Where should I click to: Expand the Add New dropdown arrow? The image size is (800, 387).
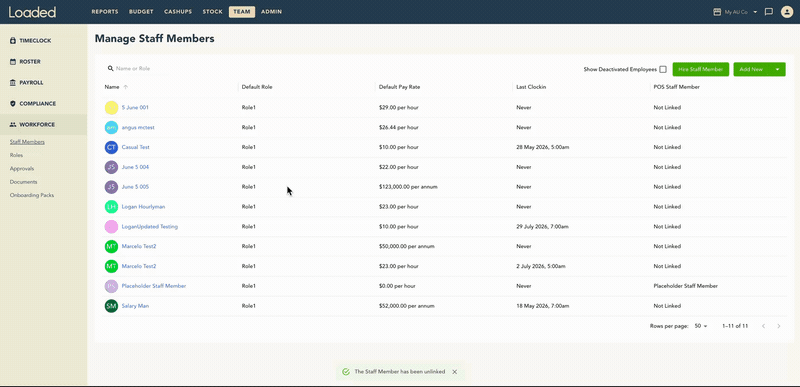tap(778, 69)
